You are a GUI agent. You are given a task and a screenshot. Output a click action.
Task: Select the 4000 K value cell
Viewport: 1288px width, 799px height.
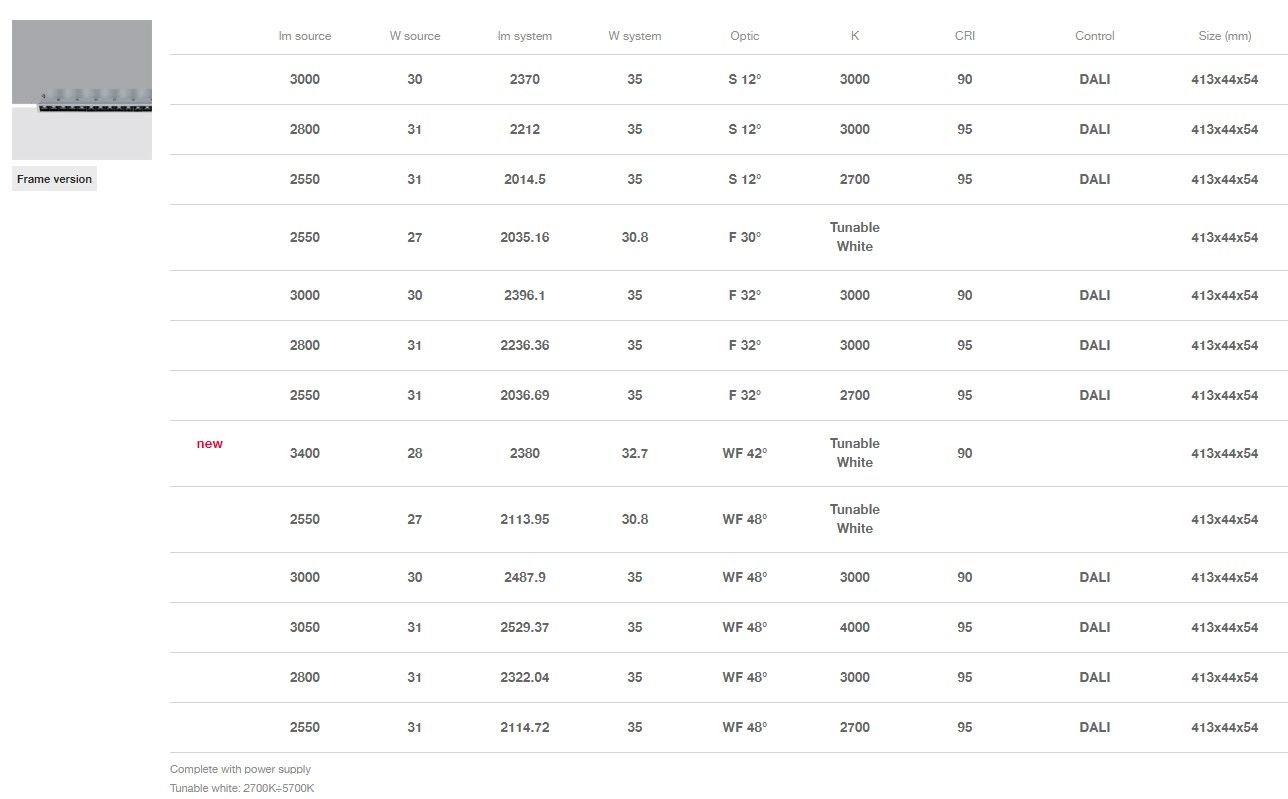click(855, 628)
